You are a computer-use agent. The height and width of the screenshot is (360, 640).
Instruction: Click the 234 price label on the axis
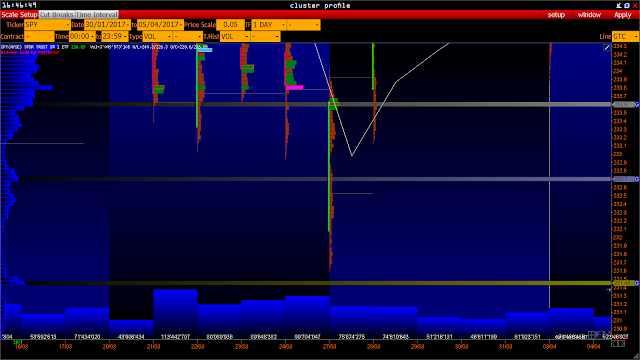(617, 71)
